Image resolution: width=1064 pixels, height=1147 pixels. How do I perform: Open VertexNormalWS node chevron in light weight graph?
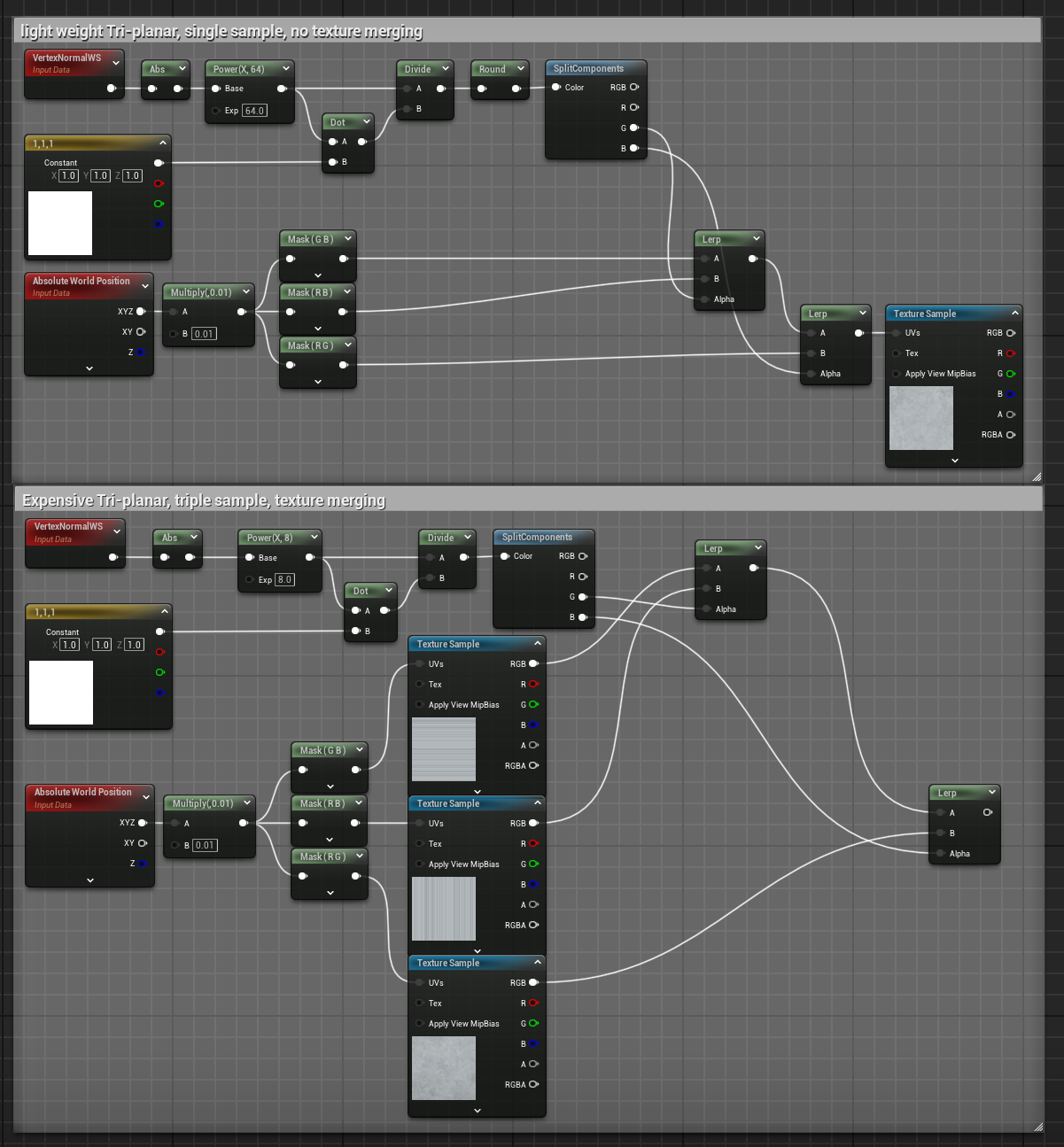point(116,63)
